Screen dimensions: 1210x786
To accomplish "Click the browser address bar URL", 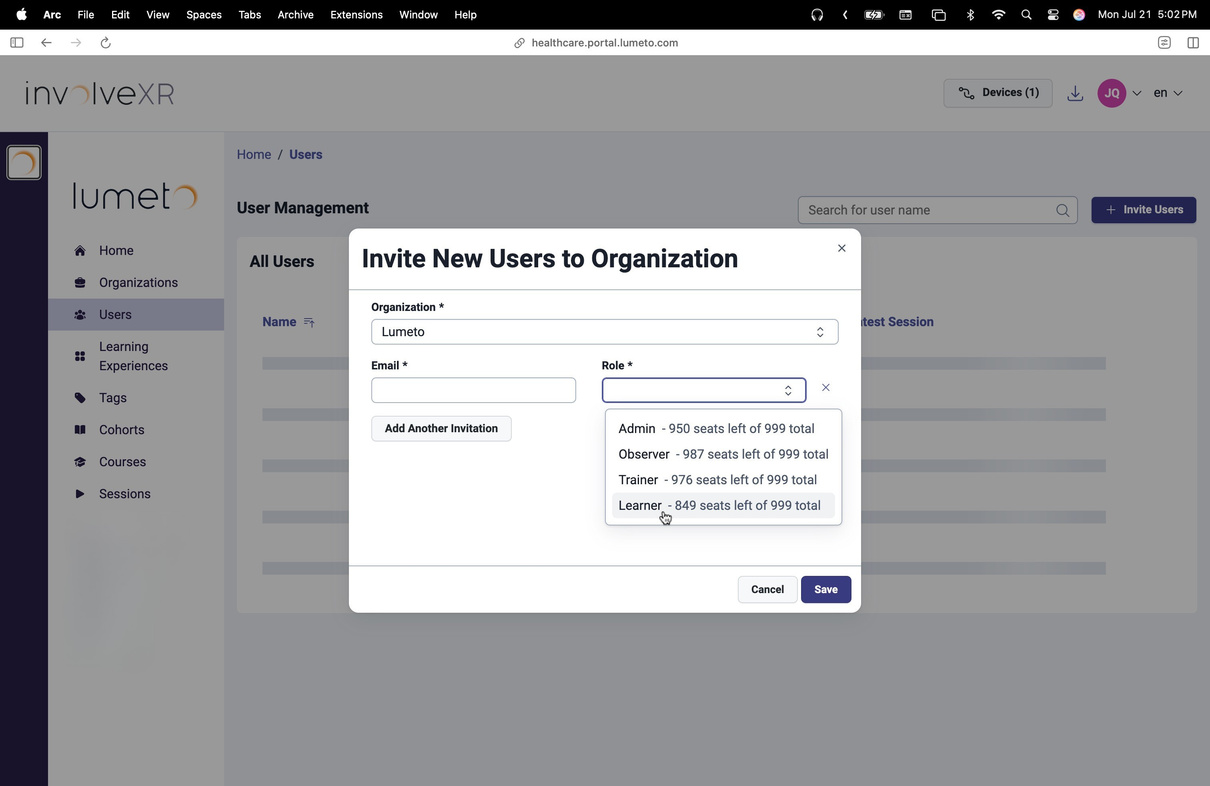I will point(605,43).
